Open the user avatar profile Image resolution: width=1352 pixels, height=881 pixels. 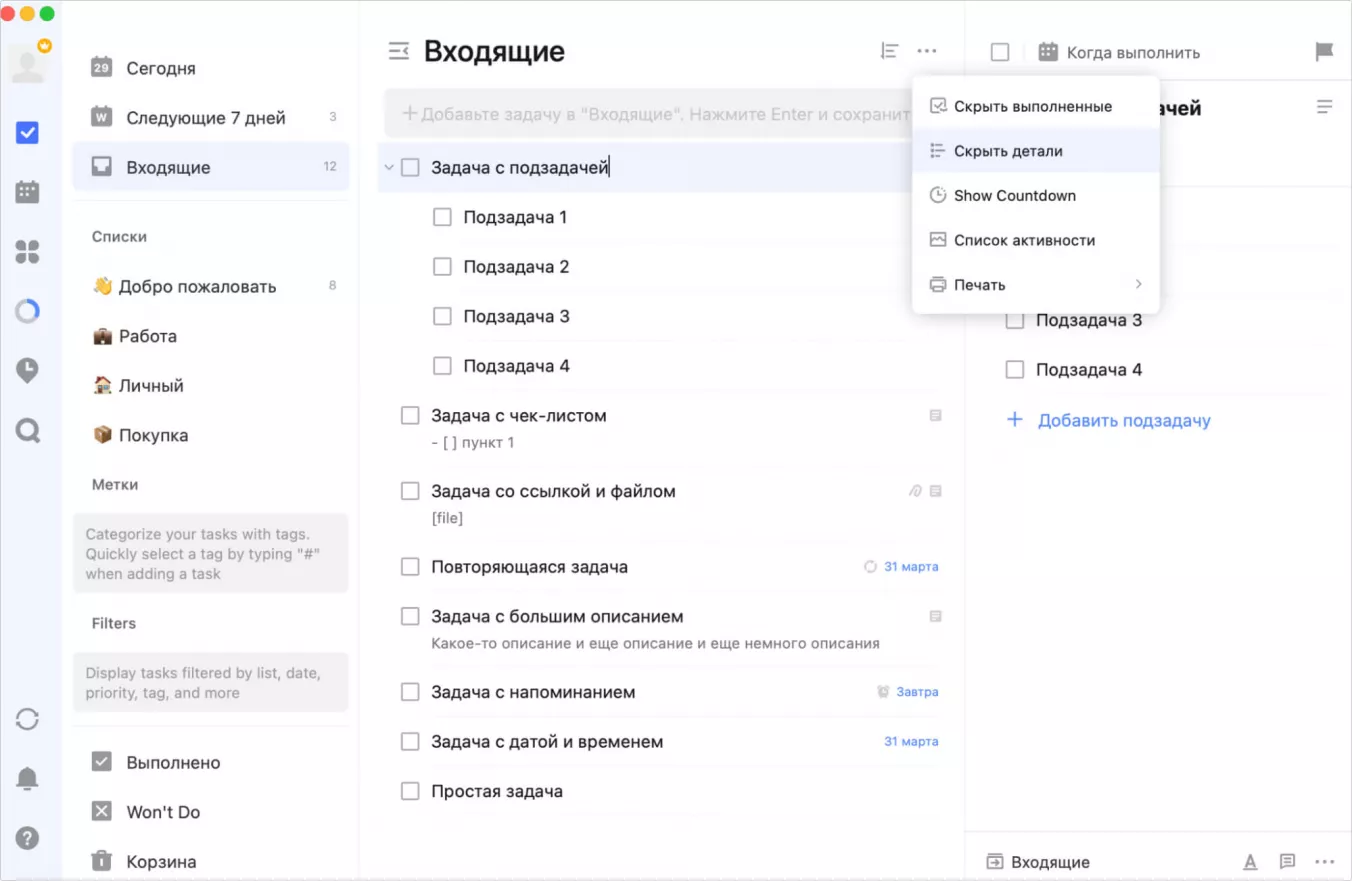28,63
